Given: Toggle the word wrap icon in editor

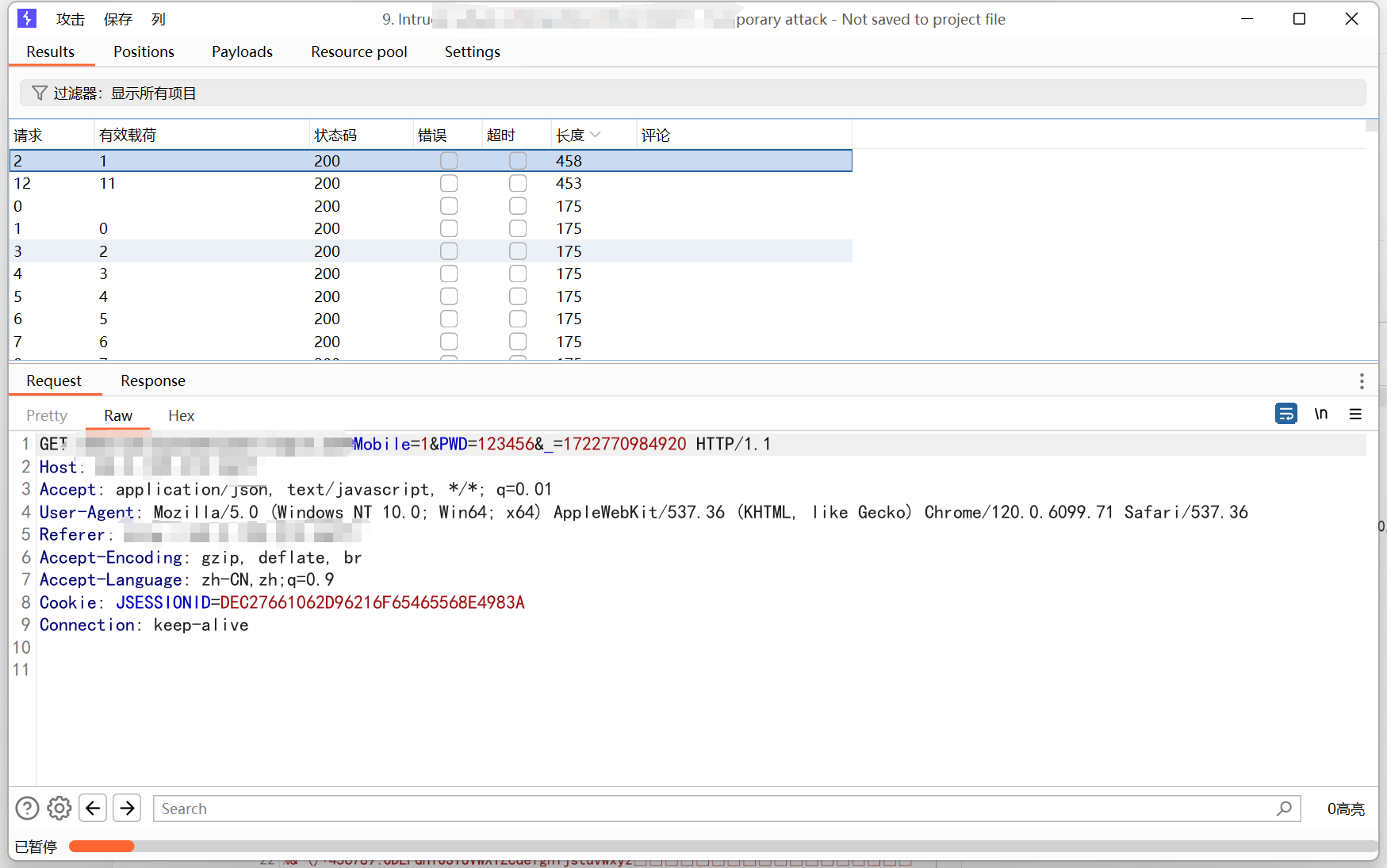Looking at the screenshot, I should [x=1285, y=414].
